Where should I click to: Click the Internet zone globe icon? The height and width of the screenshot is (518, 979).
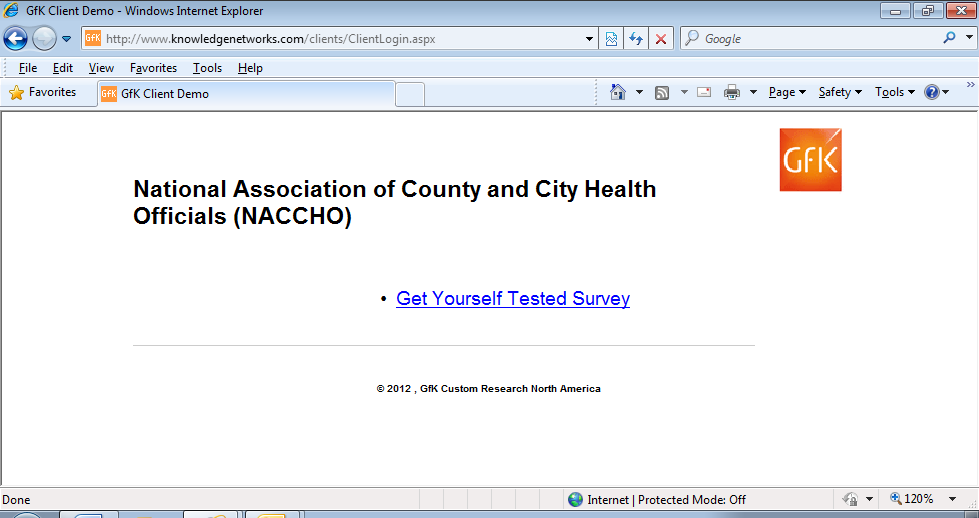tap(575, 499)
